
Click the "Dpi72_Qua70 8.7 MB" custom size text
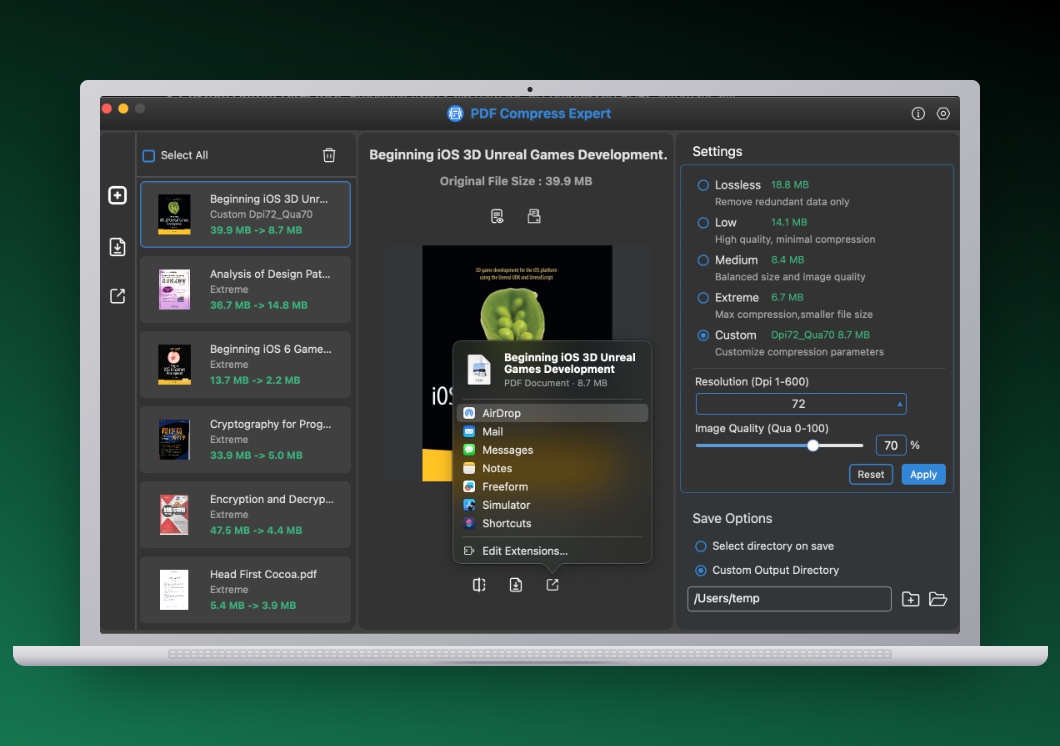pyautogui.click(x=820, y=335)
